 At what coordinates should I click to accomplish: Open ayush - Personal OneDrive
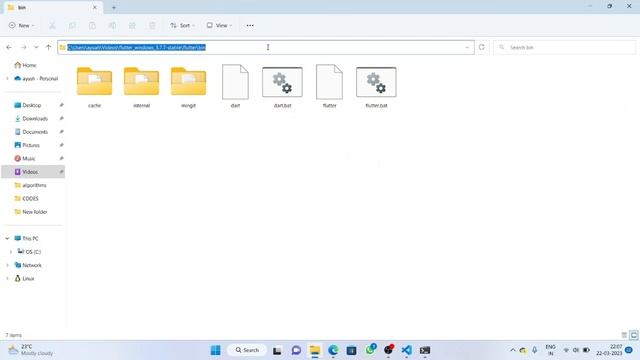click(36, 78)
